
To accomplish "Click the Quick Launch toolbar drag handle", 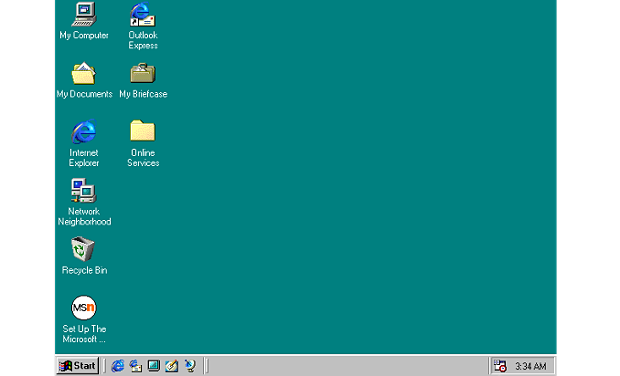I will click(105, 366).
